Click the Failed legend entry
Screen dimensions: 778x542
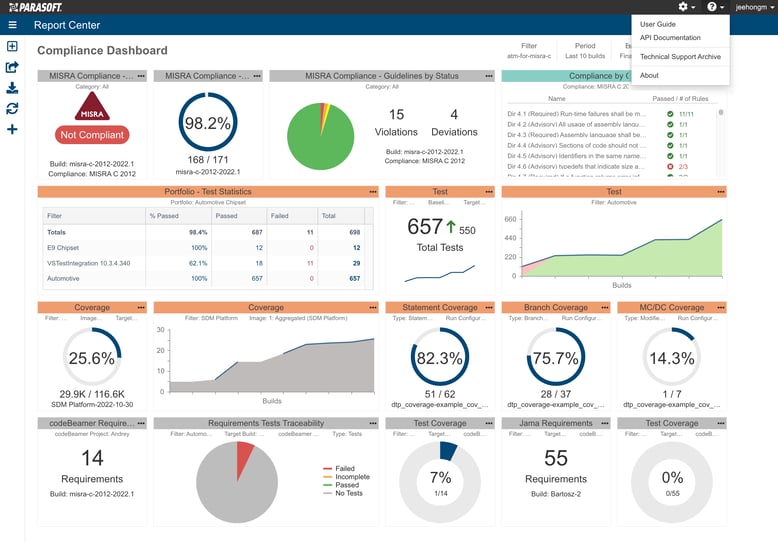(339, 469)
